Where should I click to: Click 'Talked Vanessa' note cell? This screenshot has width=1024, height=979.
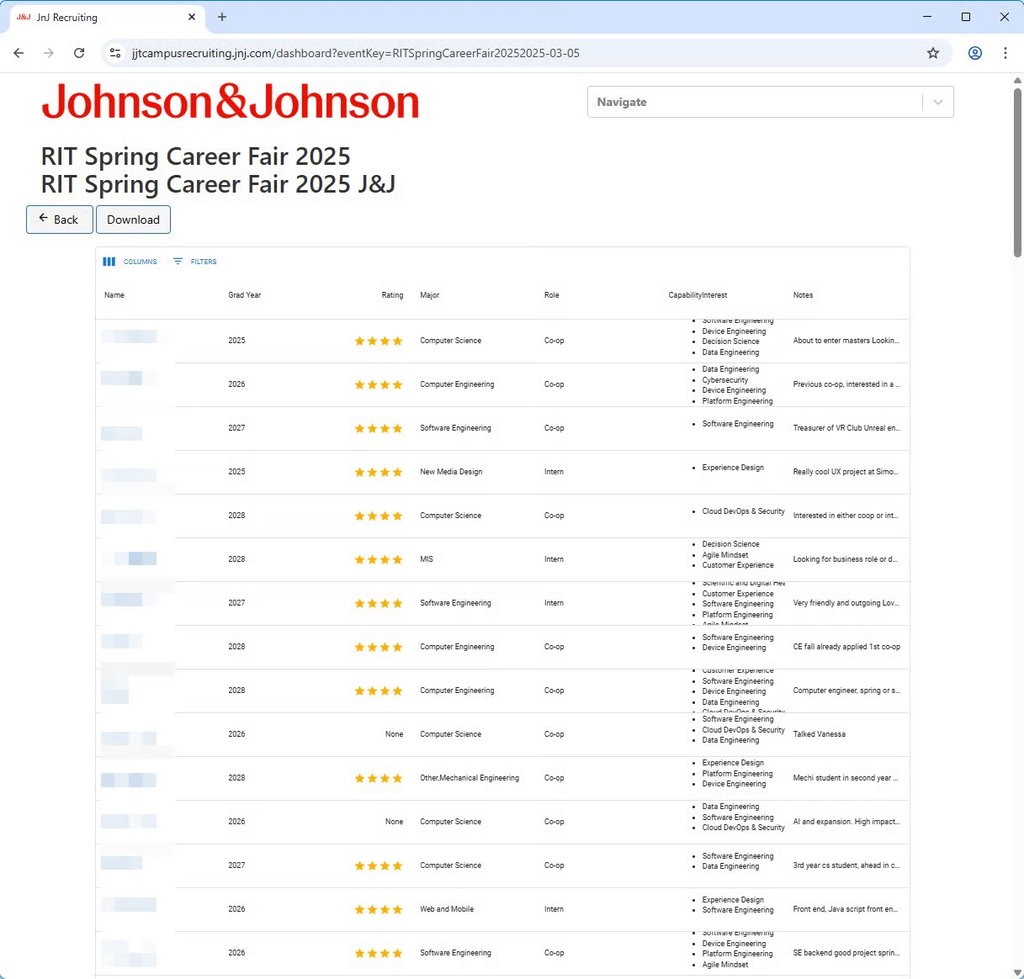[819, 734]
